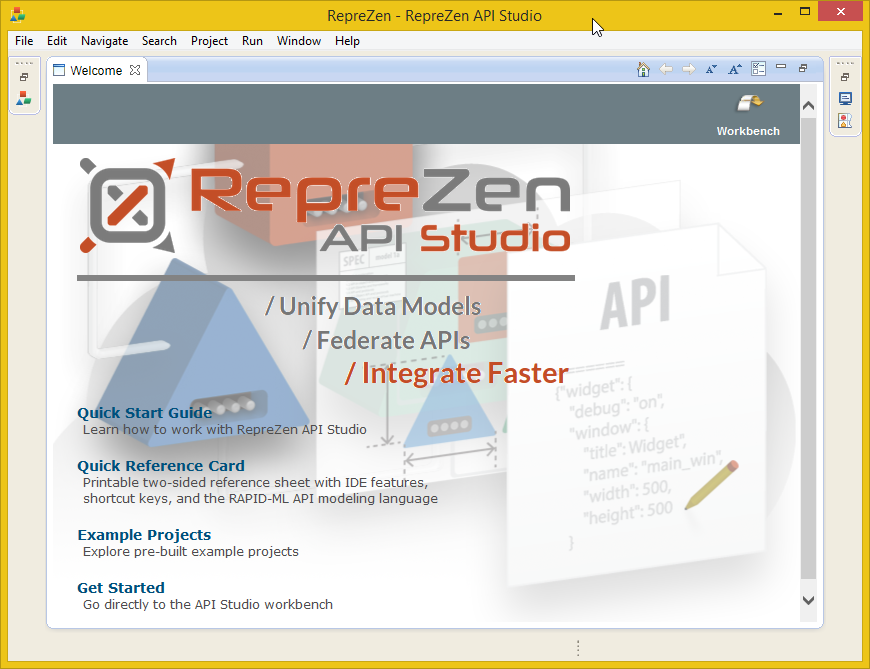
Task: Open the Run menu
Action: (x=252, y=41)
